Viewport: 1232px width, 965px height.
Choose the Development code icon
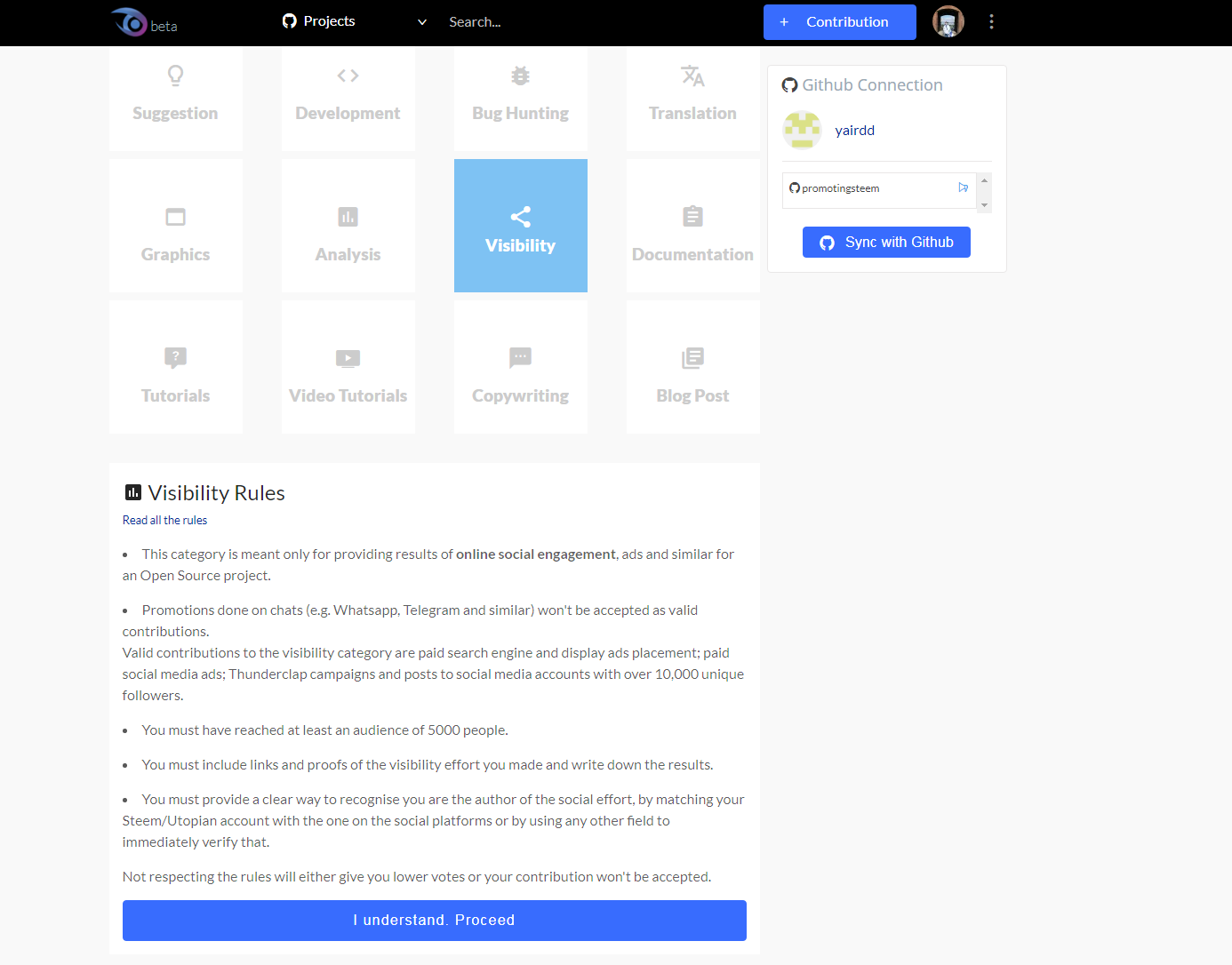pyautogui.click(x=348, y=76)
